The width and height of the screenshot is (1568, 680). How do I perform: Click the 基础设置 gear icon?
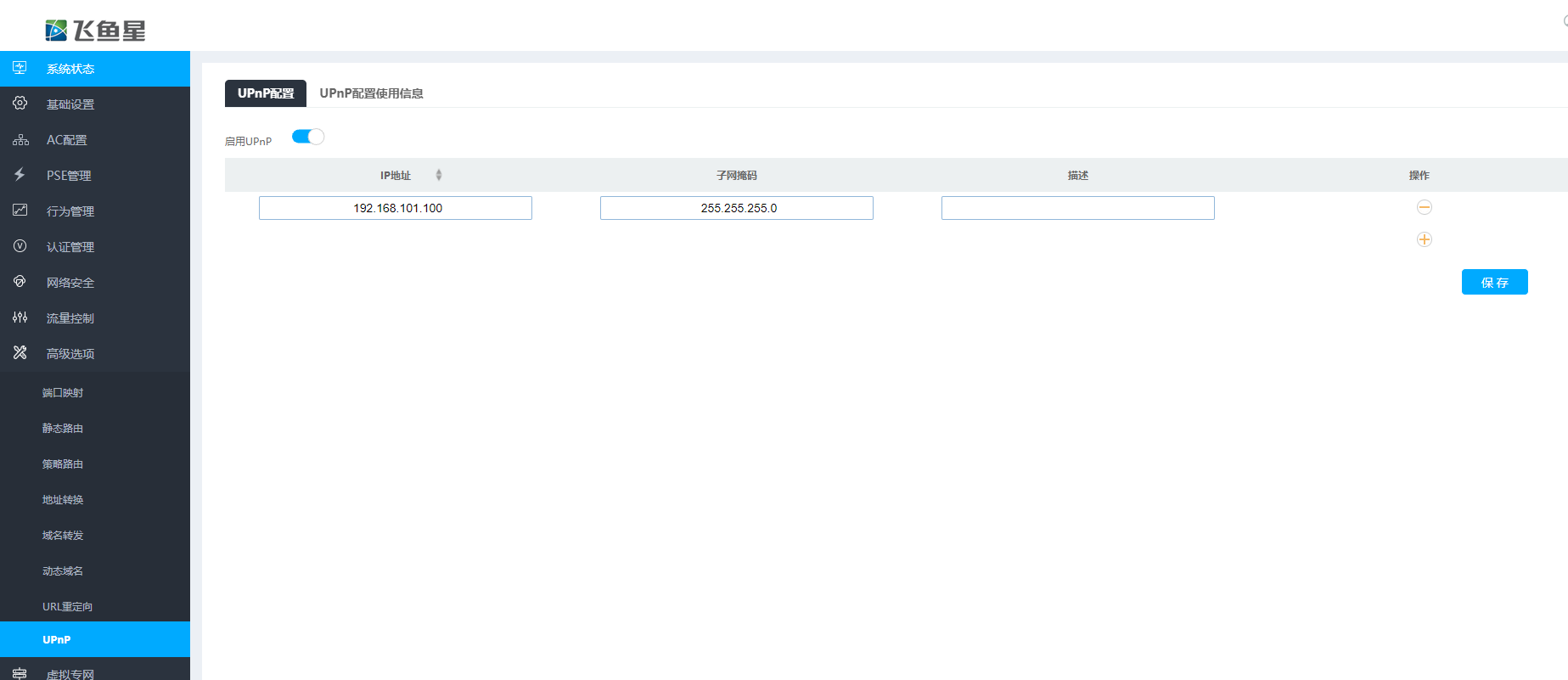pos(20,104)
